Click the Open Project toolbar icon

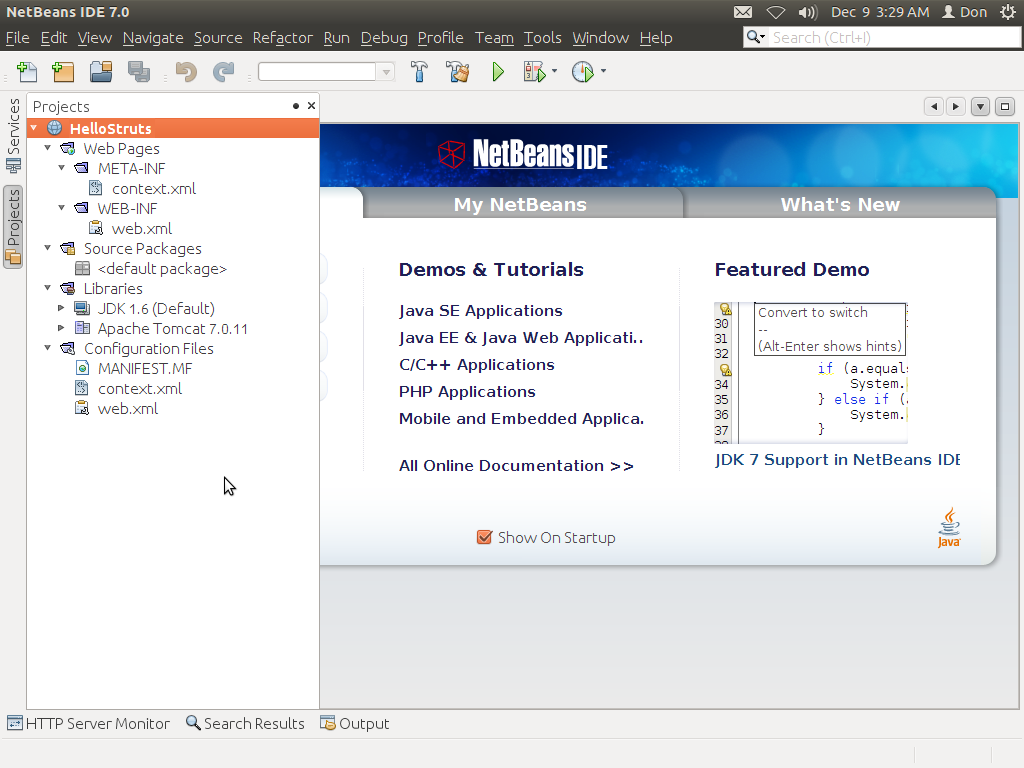101,72
